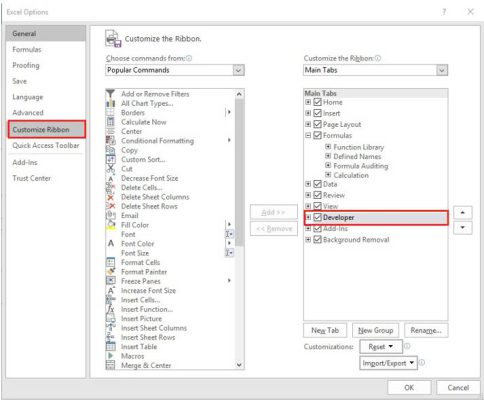
Task: Open the Choose commands from dropdown
Action: click(238, 70)
